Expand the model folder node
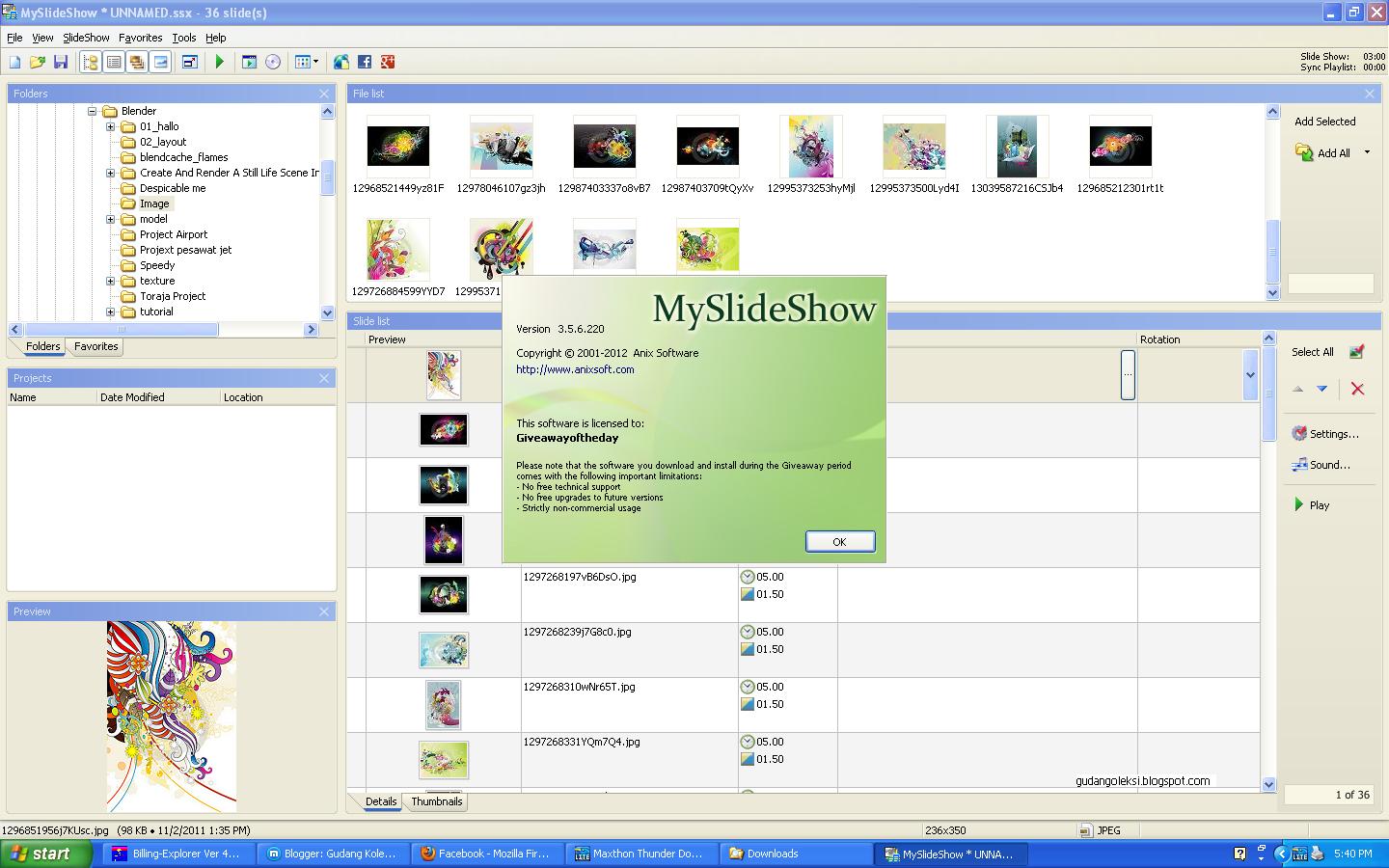This screenshot has height=868, width=1389. 110,219
